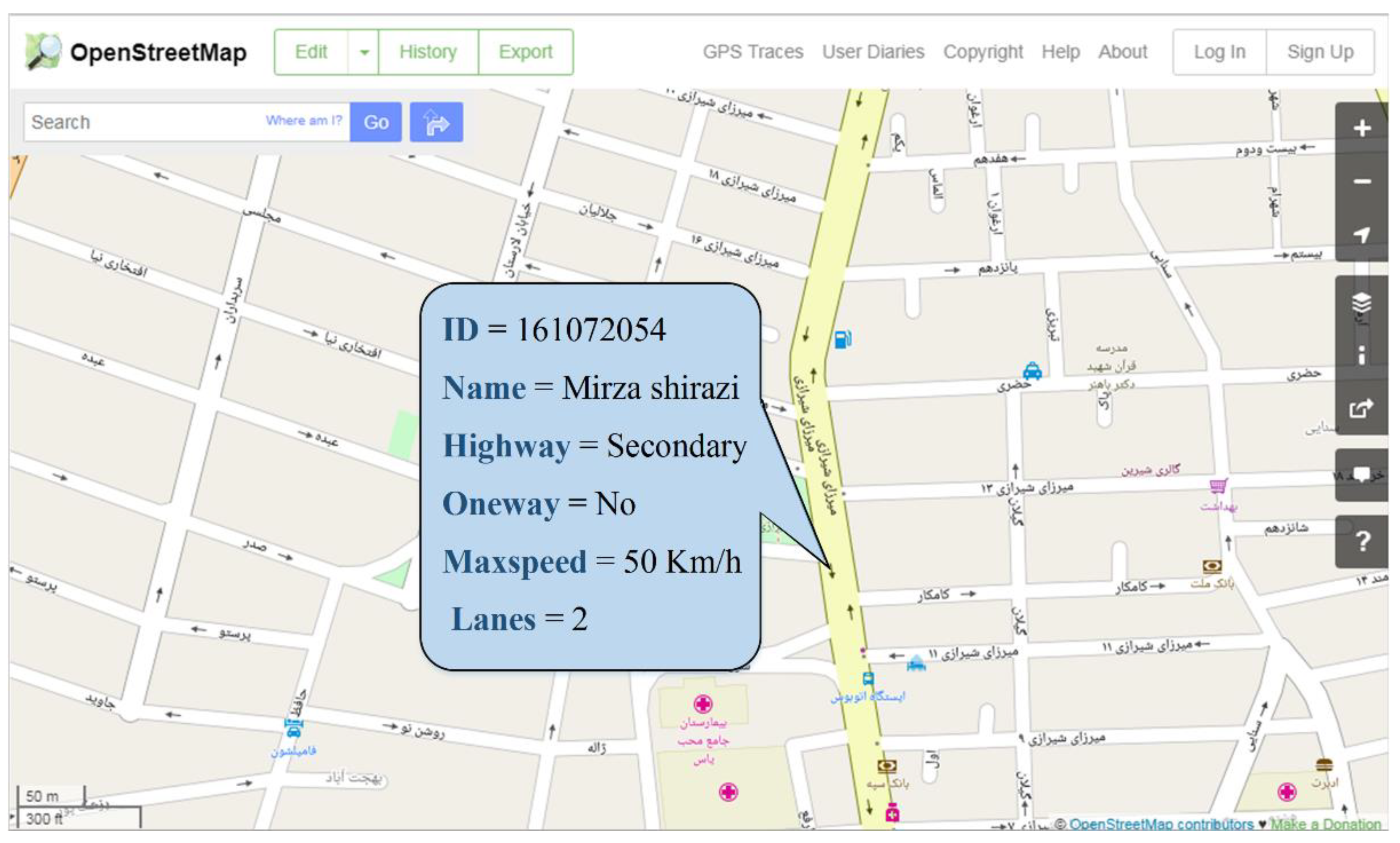Click the Log In button
Screen dimensions: 1400x843
(1219, 52)
